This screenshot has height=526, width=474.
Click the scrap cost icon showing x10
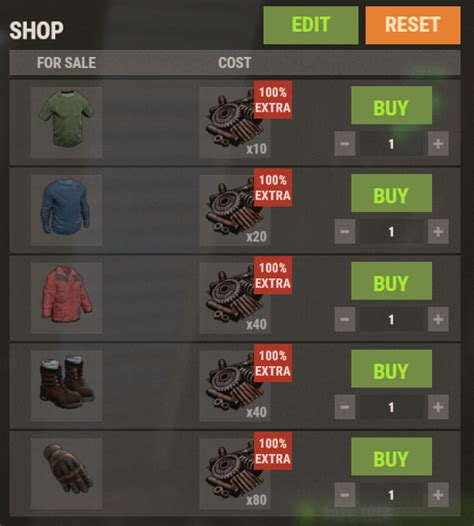pyautogui.click(x=235, y=122)
